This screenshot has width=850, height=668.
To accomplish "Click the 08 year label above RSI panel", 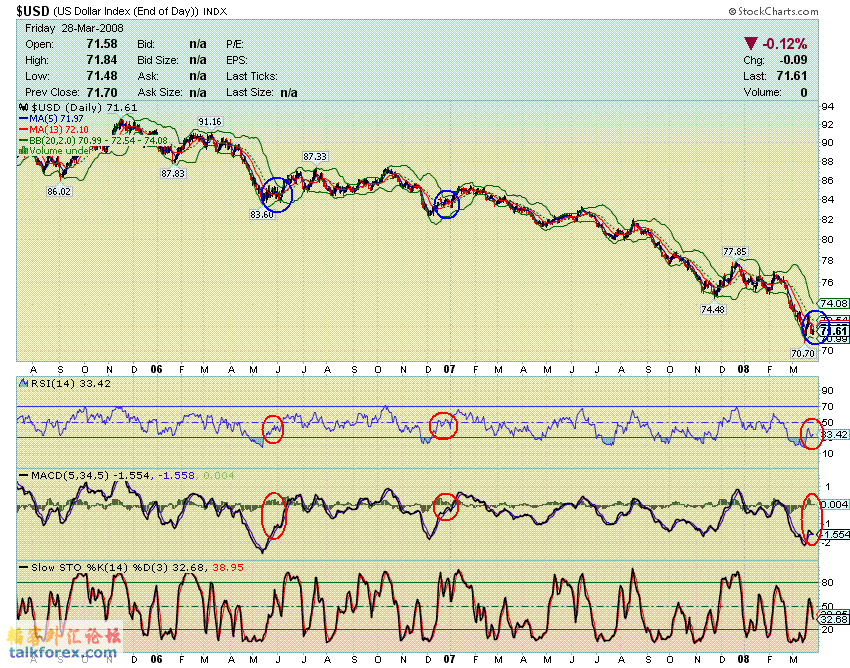I will 744,369.
